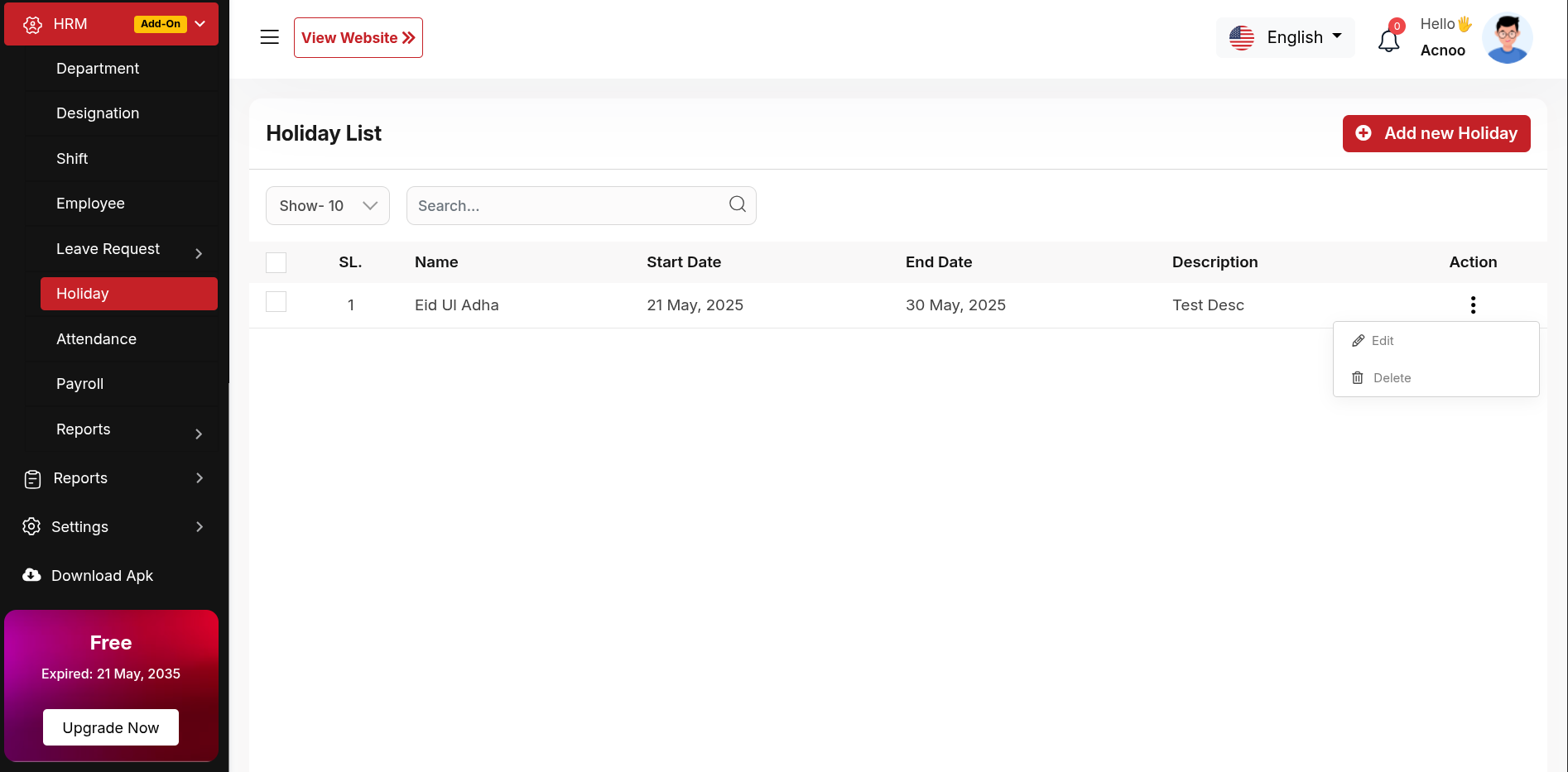This screenshot has height=772, width=1568.
Task: Click the Reports clipboard icon
Action: [x=32, y=479]
